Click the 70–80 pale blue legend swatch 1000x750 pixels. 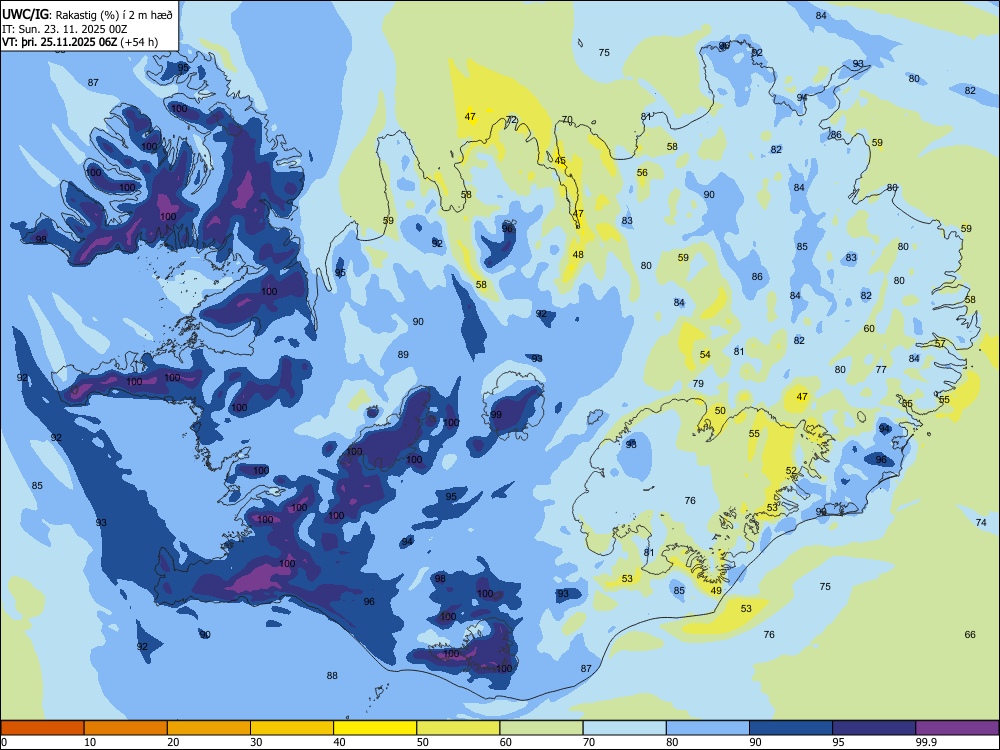[x=624, y=728]
